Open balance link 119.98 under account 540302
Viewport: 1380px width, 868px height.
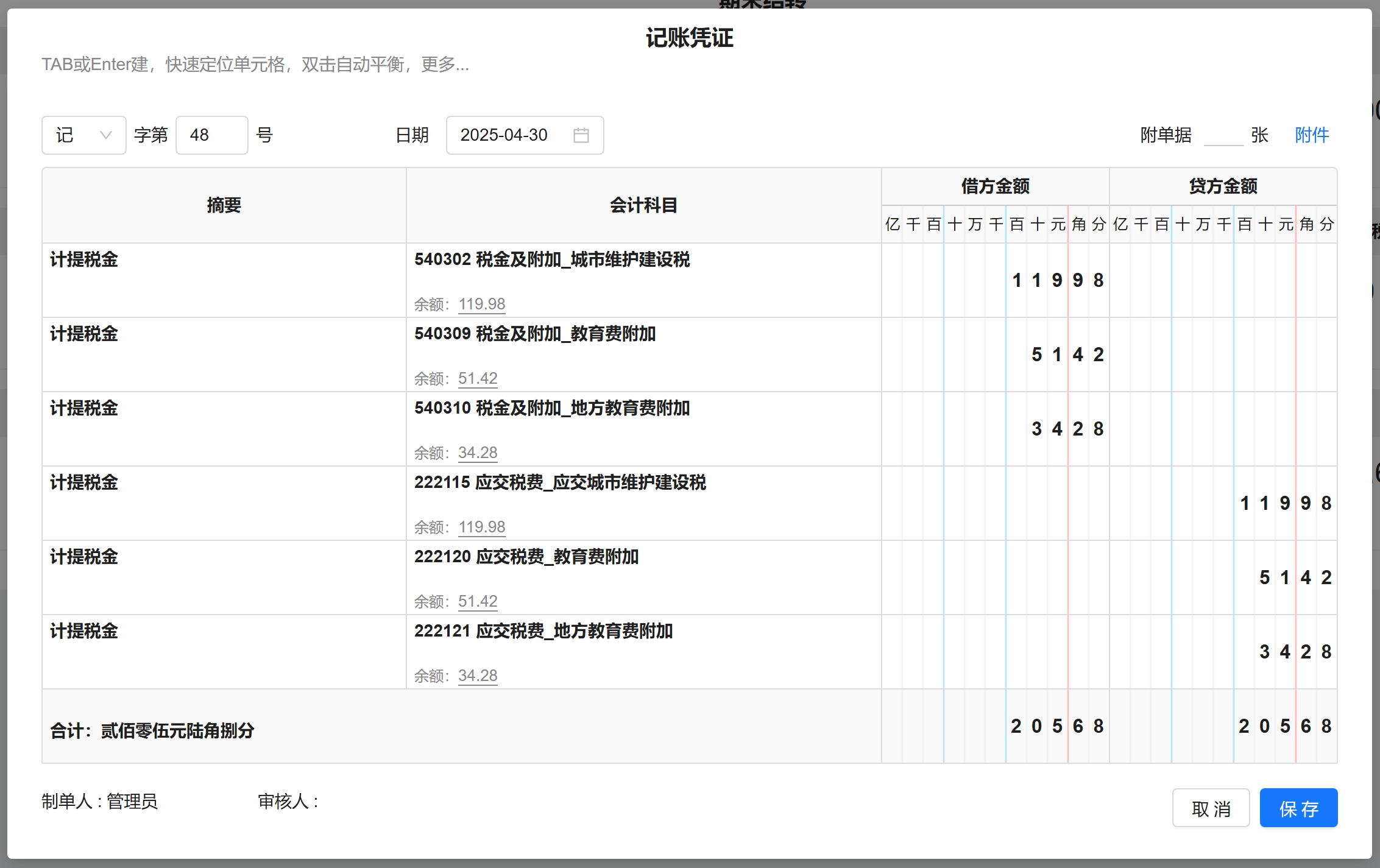coord(481,304)
